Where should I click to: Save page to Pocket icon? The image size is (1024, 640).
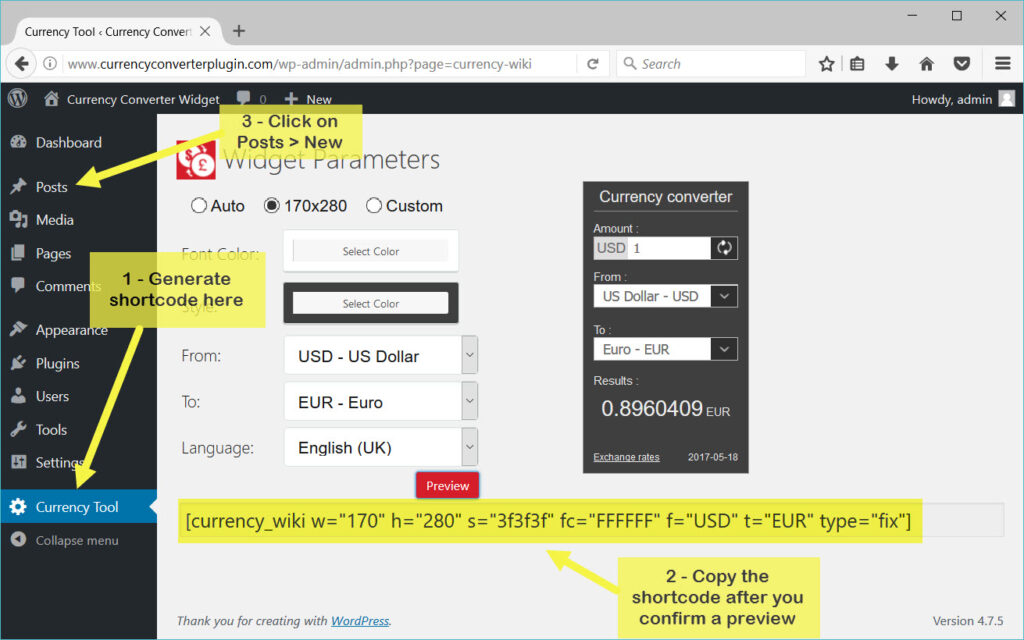coord(961,63)
